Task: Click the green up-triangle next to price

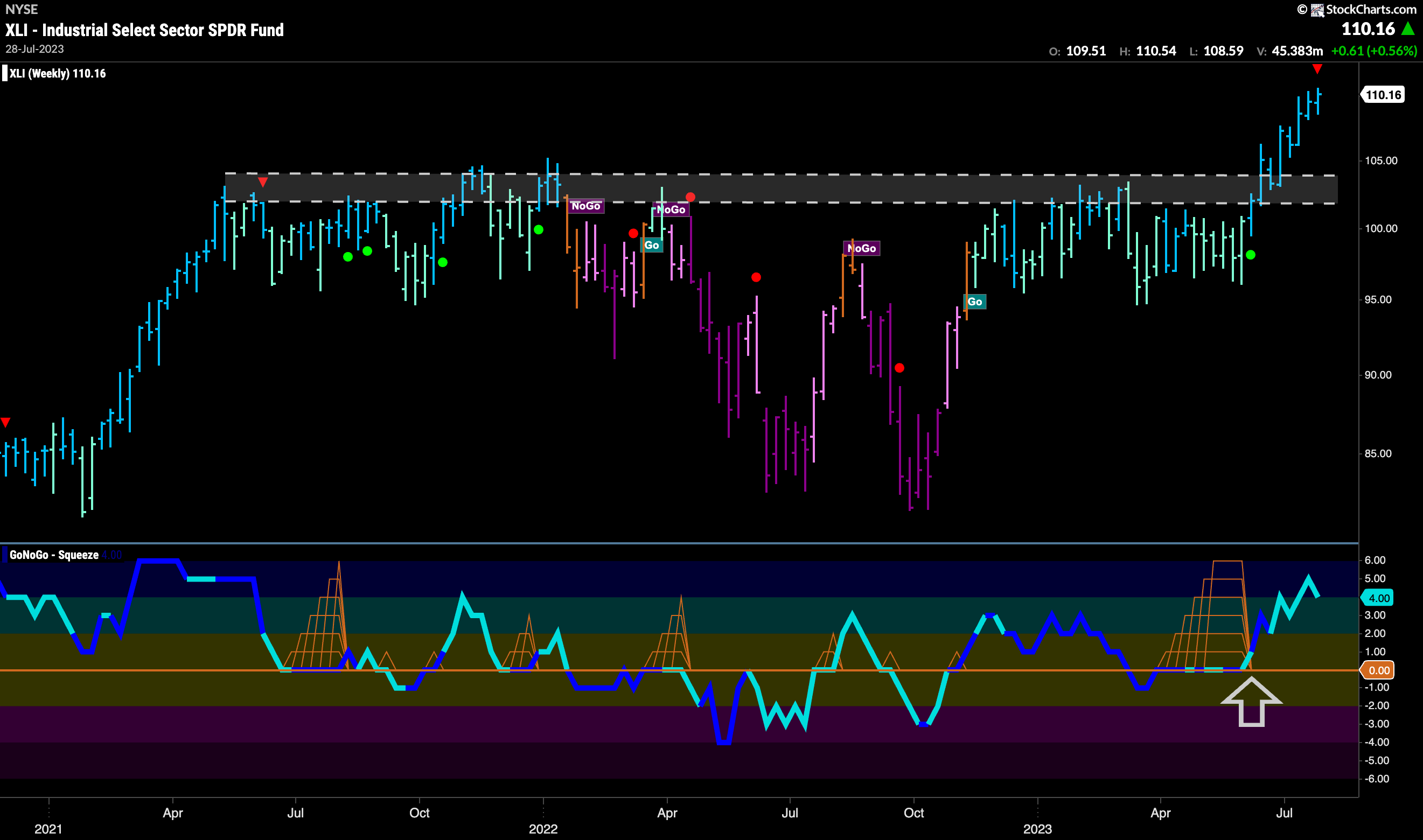Action: point(1408,29)
